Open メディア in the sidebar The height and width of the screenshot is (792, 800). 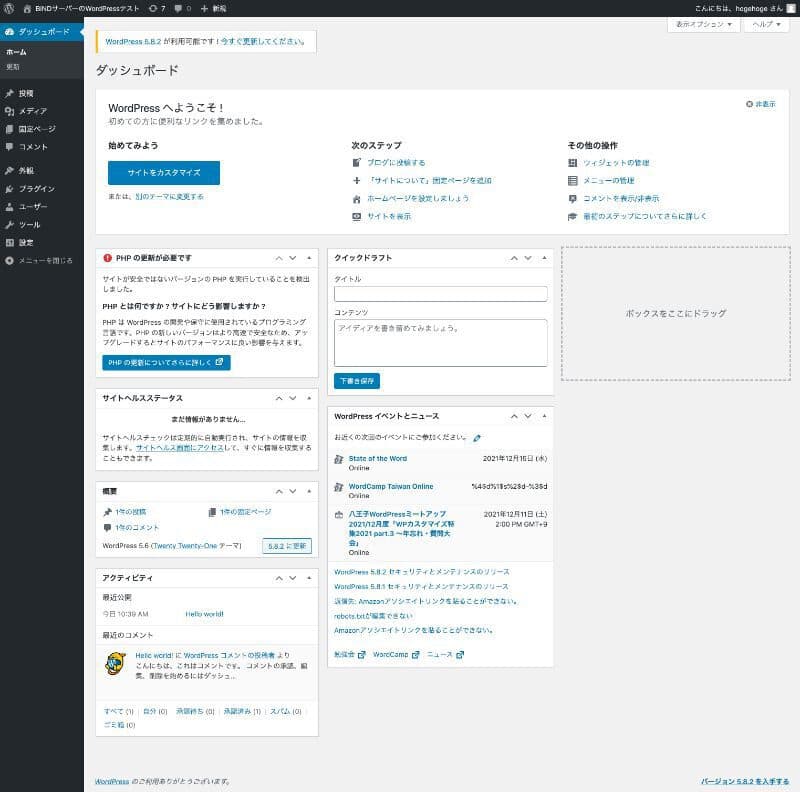32,111
